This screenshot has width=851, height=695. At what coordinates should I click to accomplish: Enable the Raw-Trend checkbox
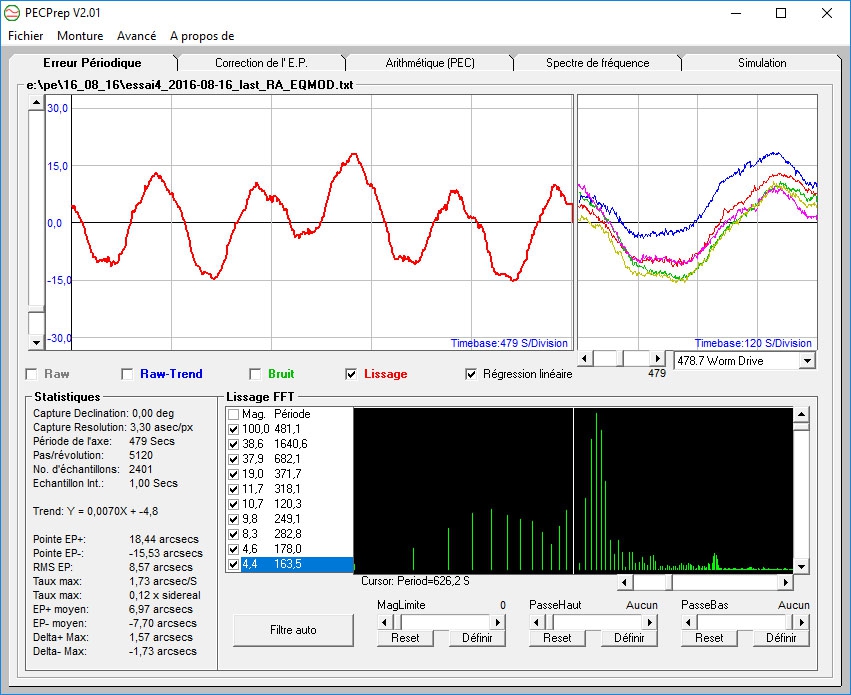127,374
